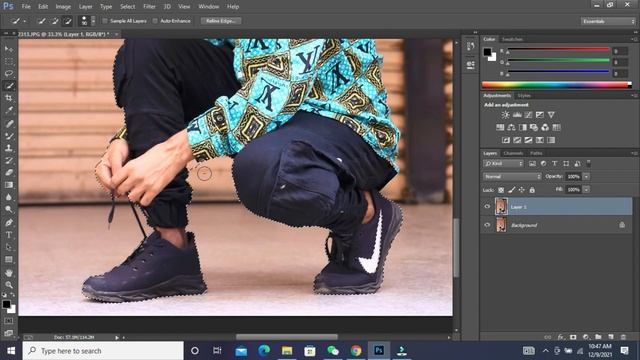
Task: Click the Refine Edge button
Action: [220, 21]
